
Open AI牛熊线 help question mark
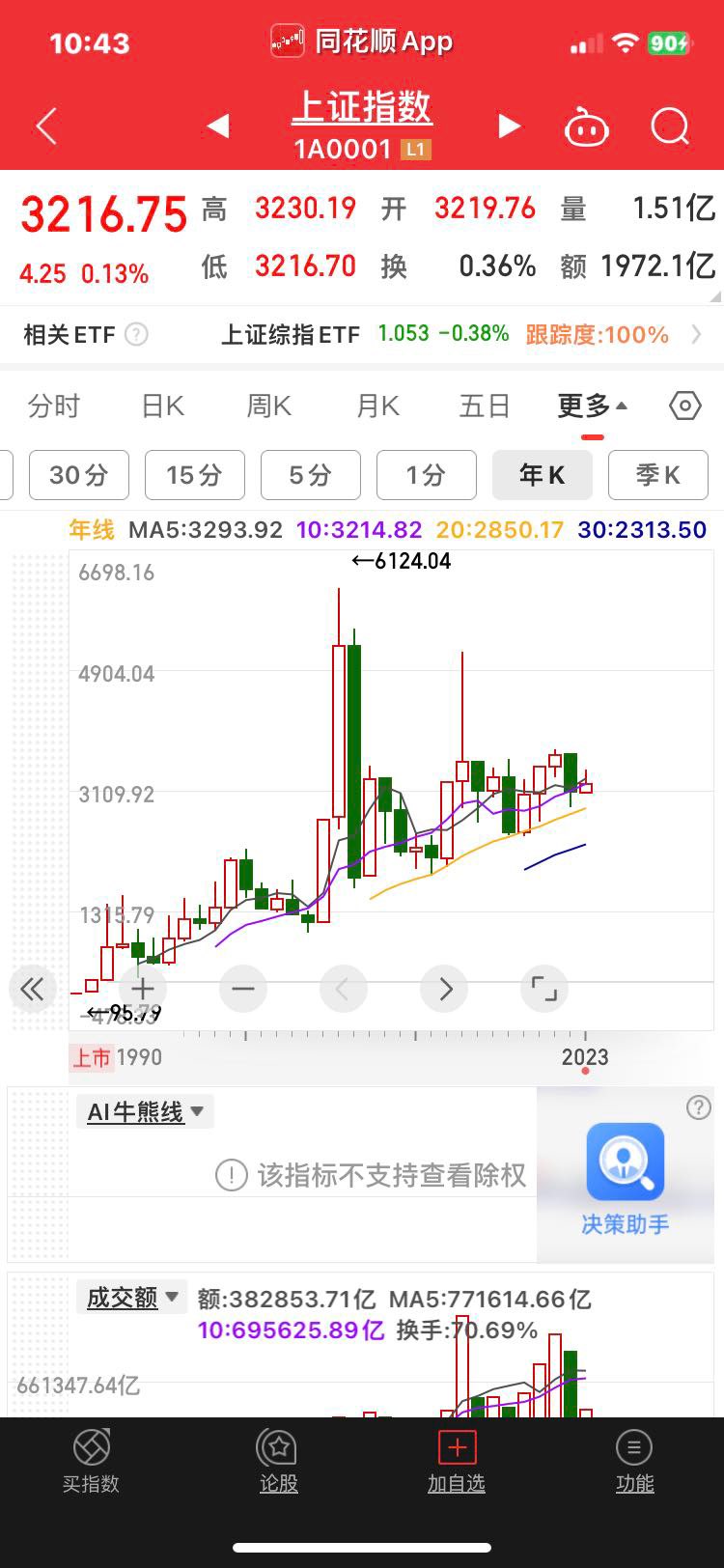[698, 1107]
